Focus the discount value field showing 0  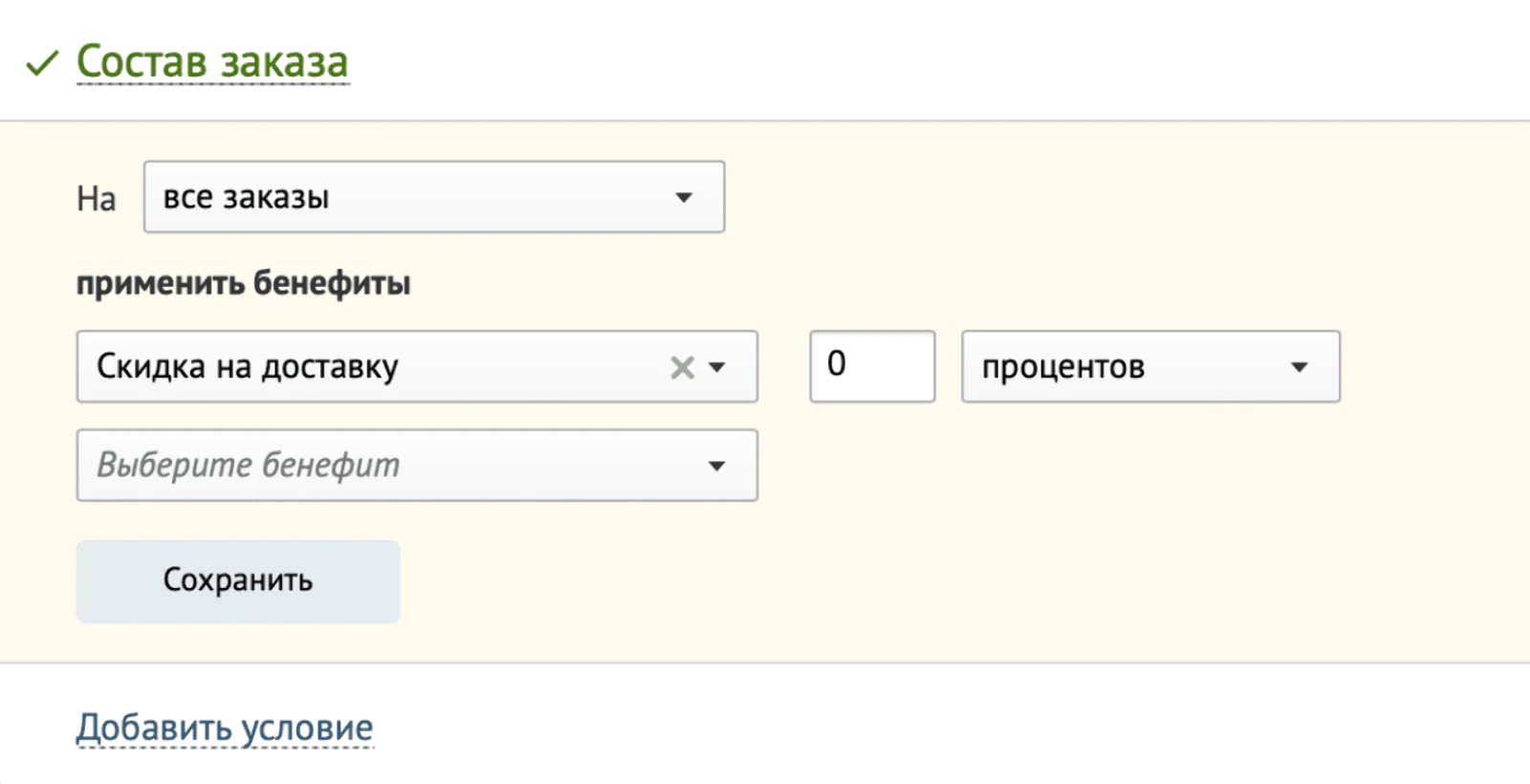[x=872, y=366]
